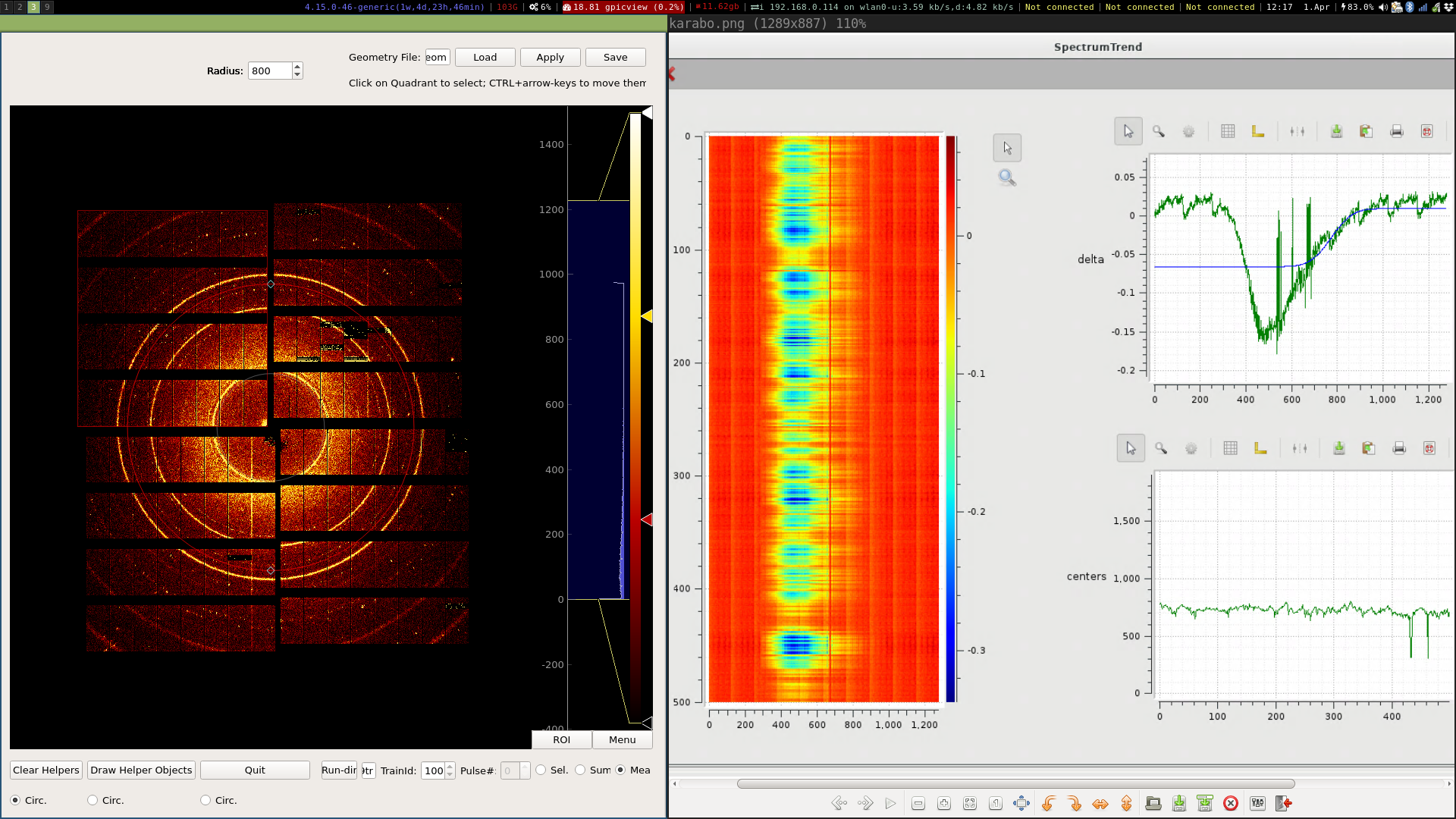Click Draw Helper Objects button
Screen dimensions: 1456x819
pos(141,770)
